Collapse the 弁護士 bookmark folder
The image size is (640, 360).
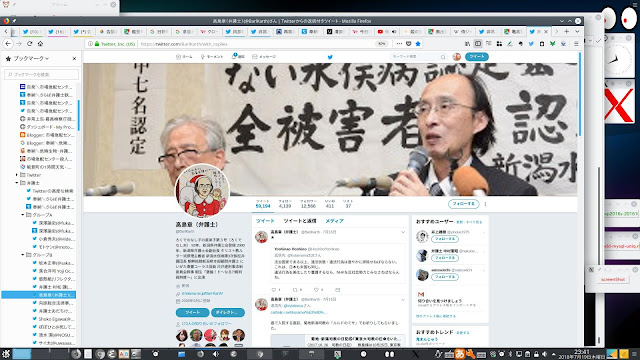point(17,183)
